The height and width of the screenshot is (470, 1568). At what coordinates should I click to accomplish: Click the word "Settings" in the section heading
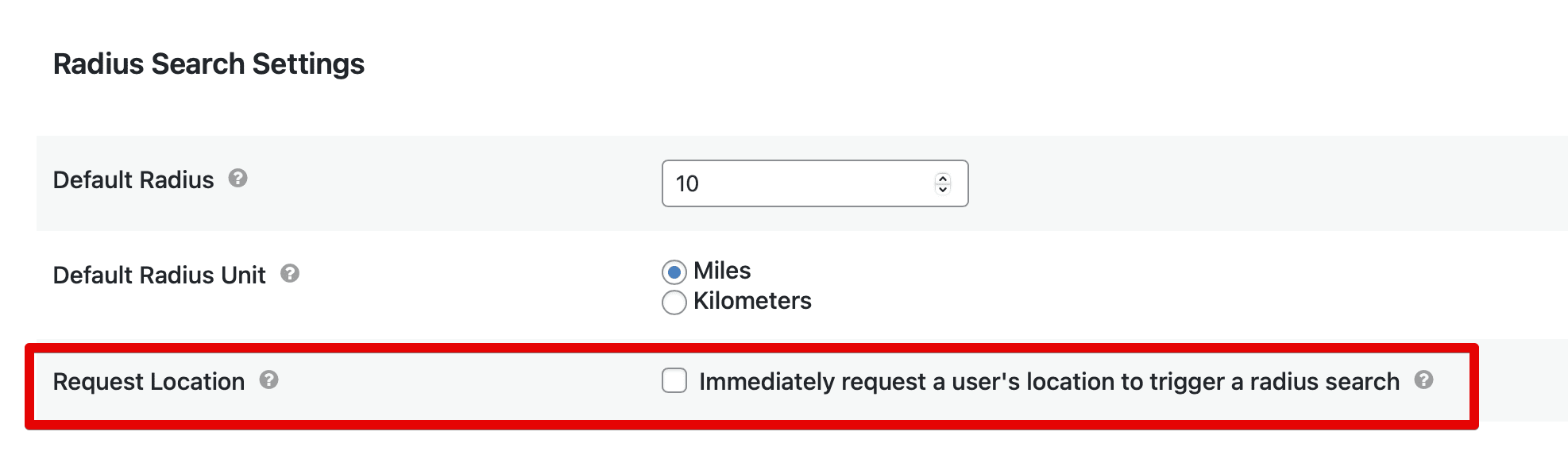click(x=308, y=64)
